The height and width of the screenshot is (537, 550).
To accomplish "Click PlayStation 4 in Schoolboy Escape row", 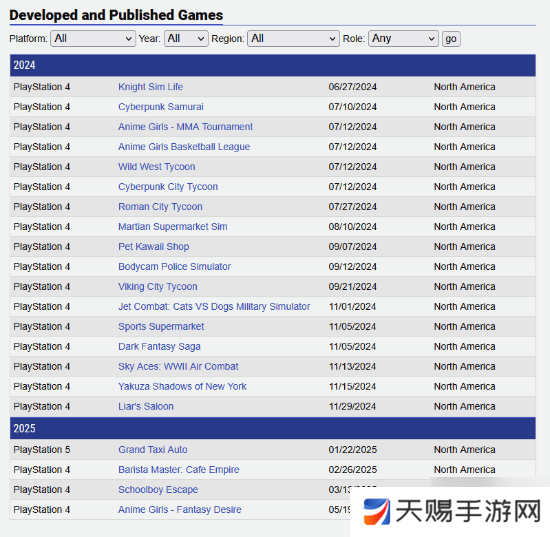I will [x=42, y=490].
